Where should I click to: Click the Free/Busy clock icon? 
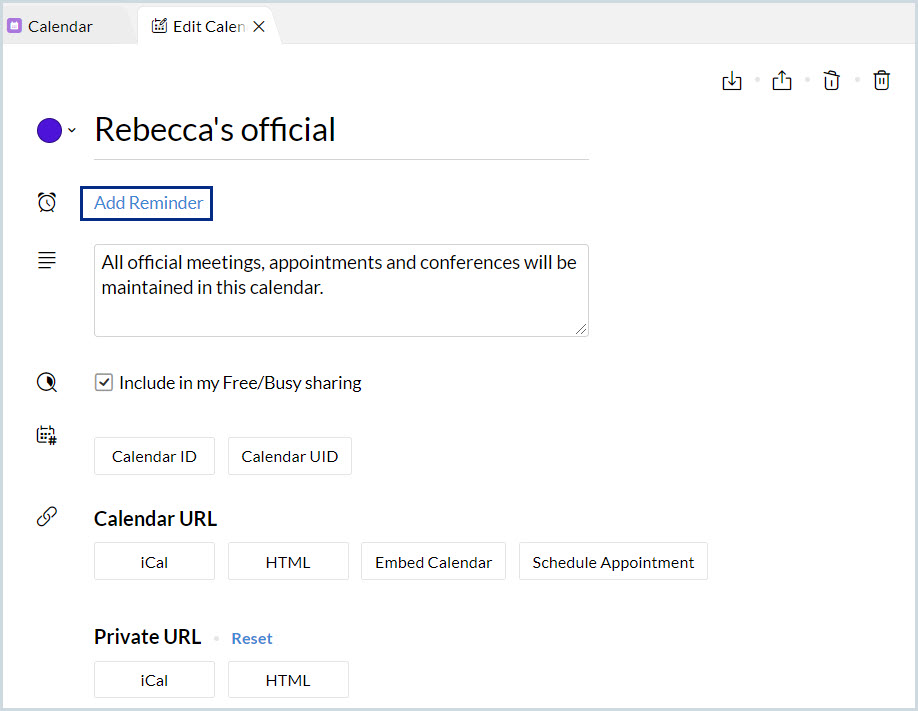[x=47, y=381]
